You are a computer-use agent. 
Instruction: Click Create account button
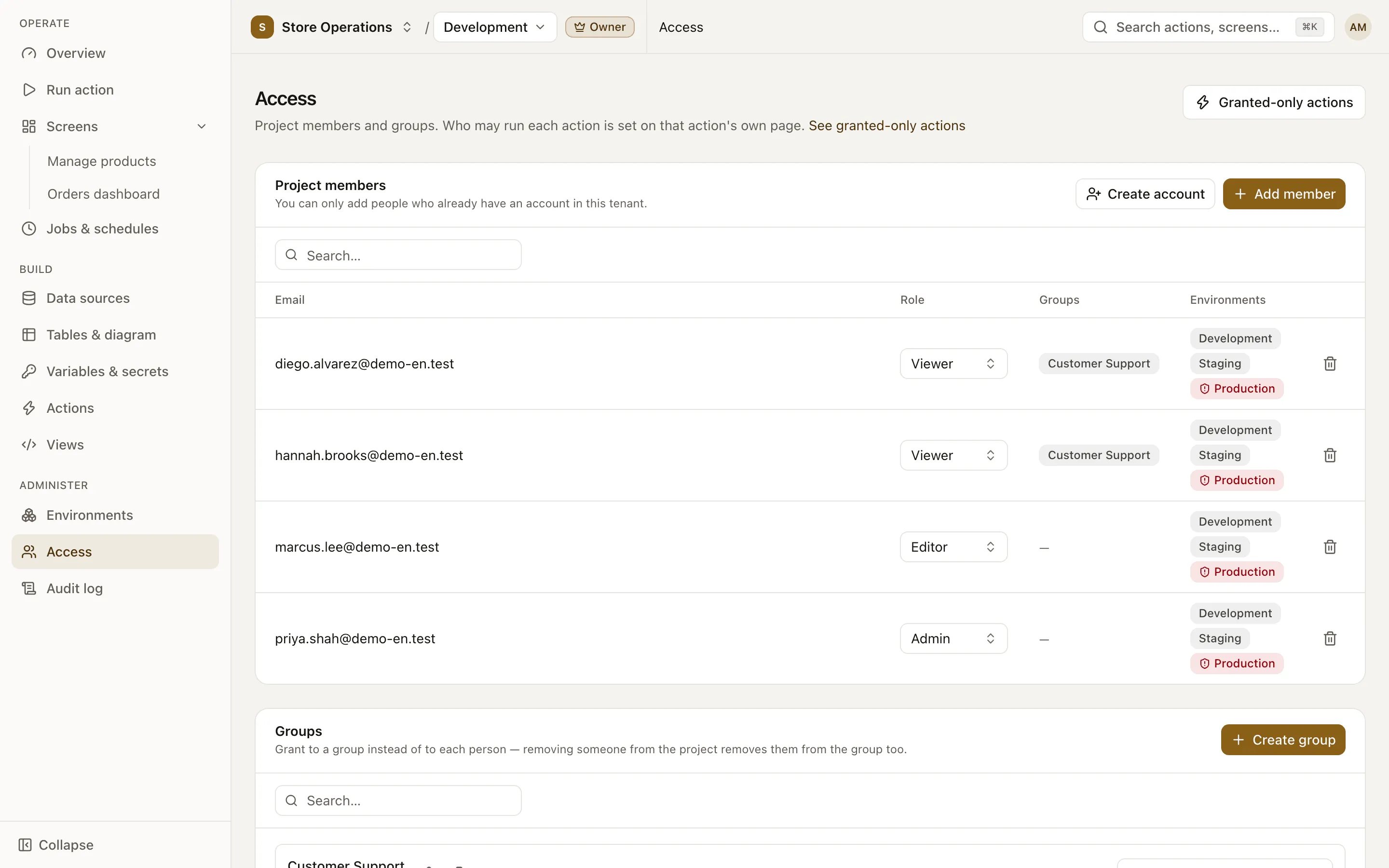click(1144, 194)
